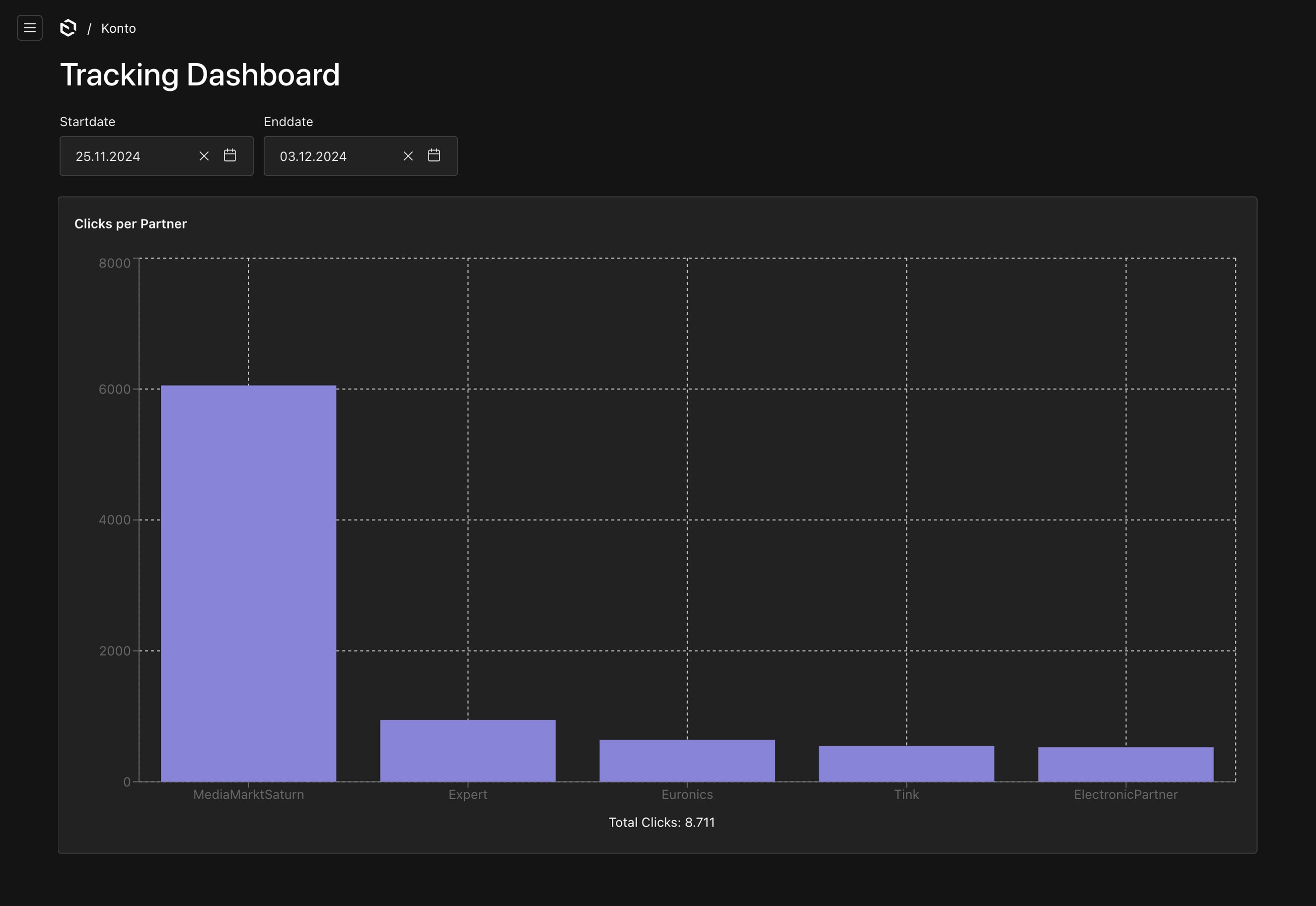
Task: Click the clear (X) icon on Startdate
Action: pos(203,155)
